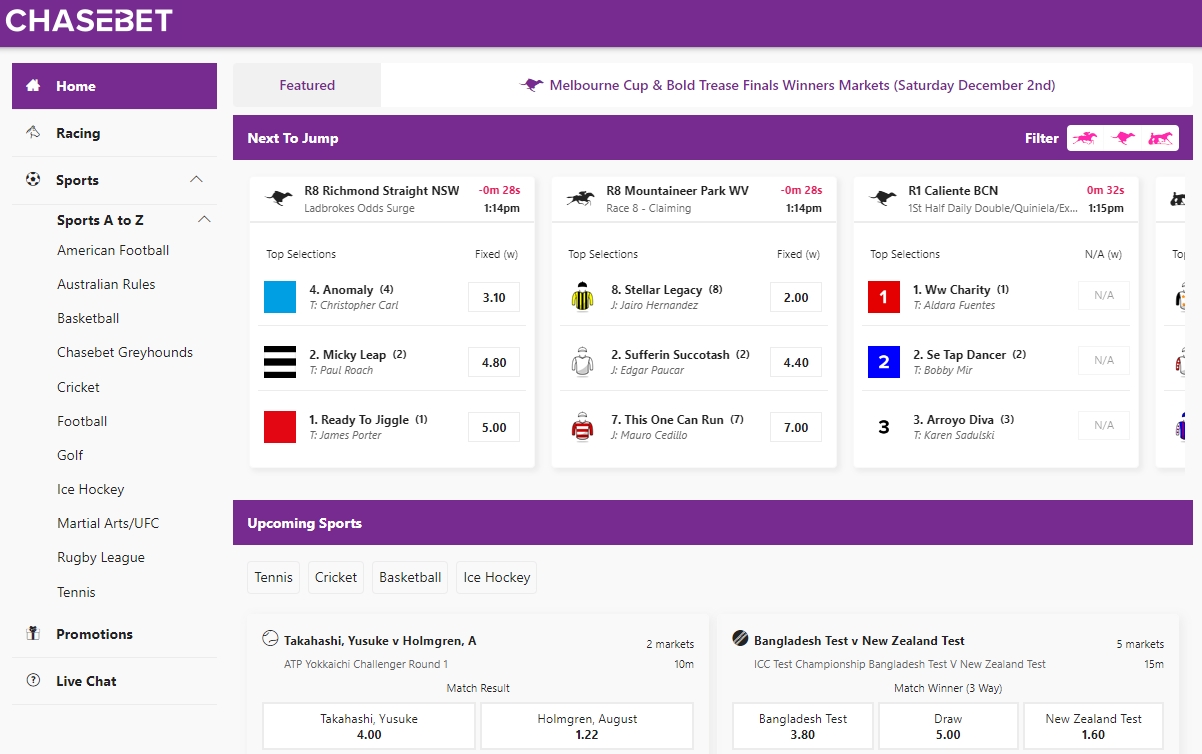This screenshot has width=1202, height=754.
Task: Click greyhound icon for Richmond Straight race
Action: (x=279, y=198)
